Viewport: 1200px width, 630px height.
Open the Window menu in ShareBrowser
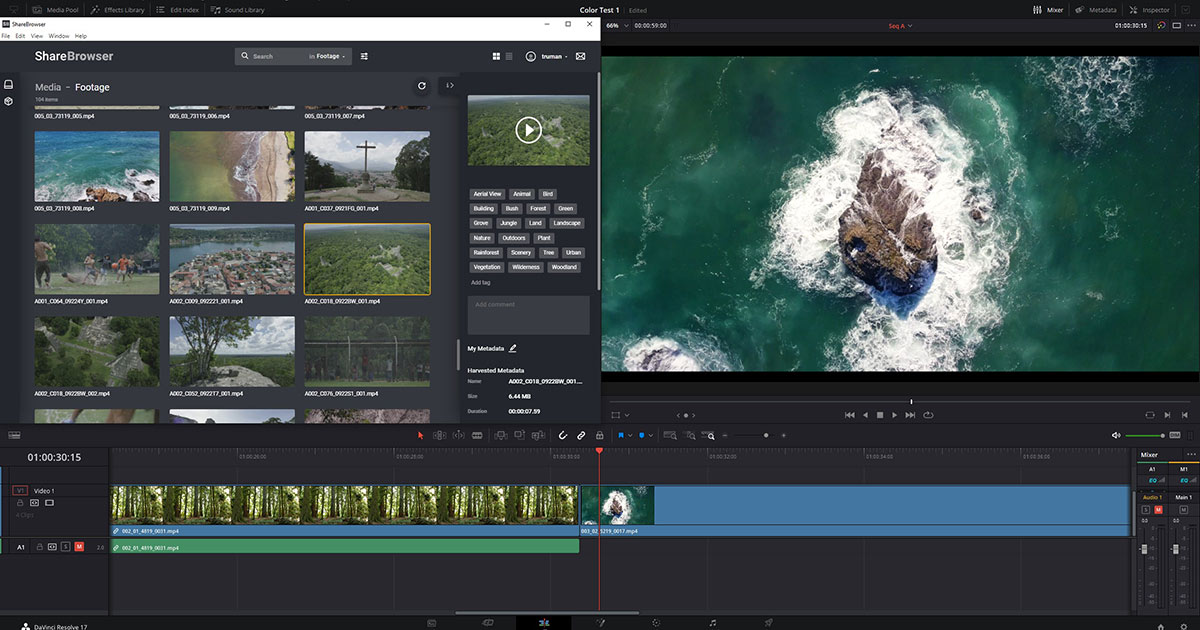(x=60, y=35)
